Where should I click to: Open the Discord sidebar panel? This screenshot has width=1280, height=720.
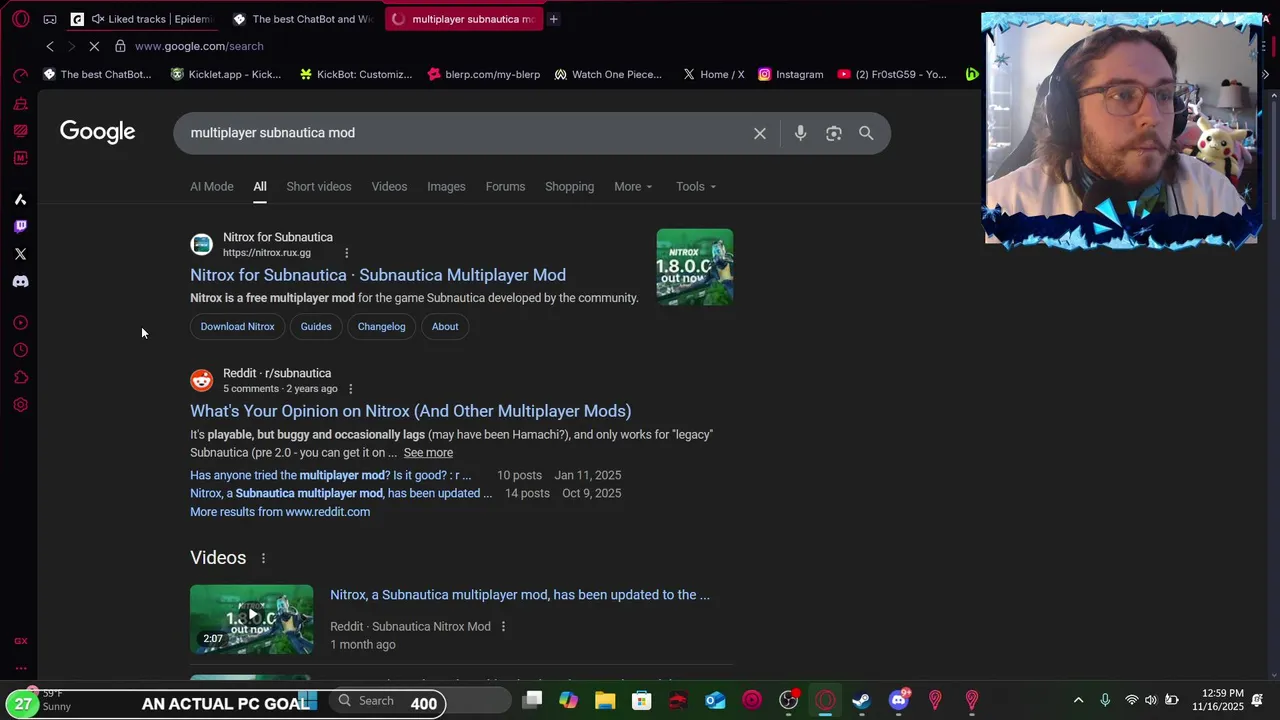tap(20, 282)
